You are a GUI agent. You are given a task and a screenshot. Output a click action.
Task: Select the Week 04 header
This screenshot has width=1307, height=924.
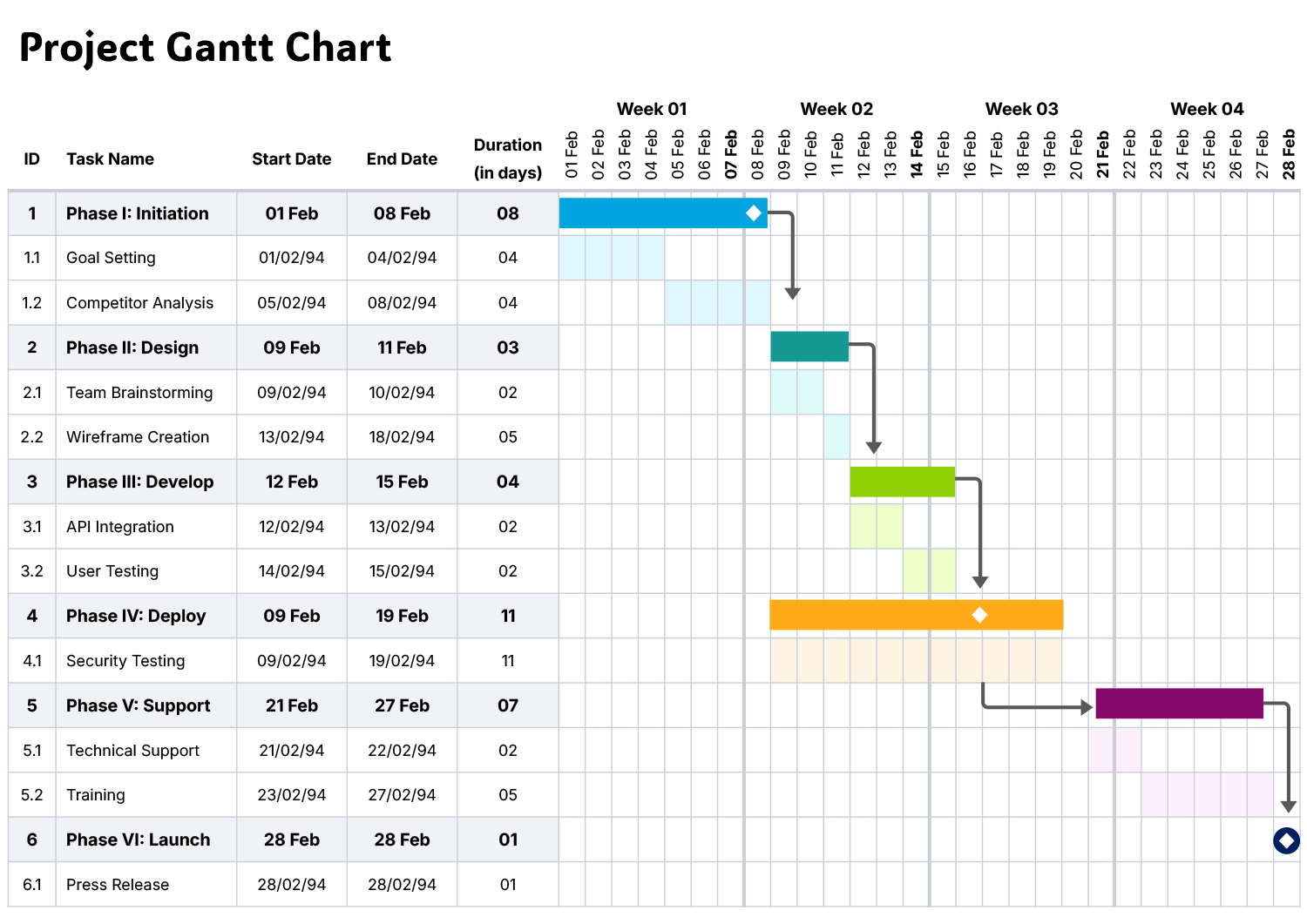click(1207, 109)
